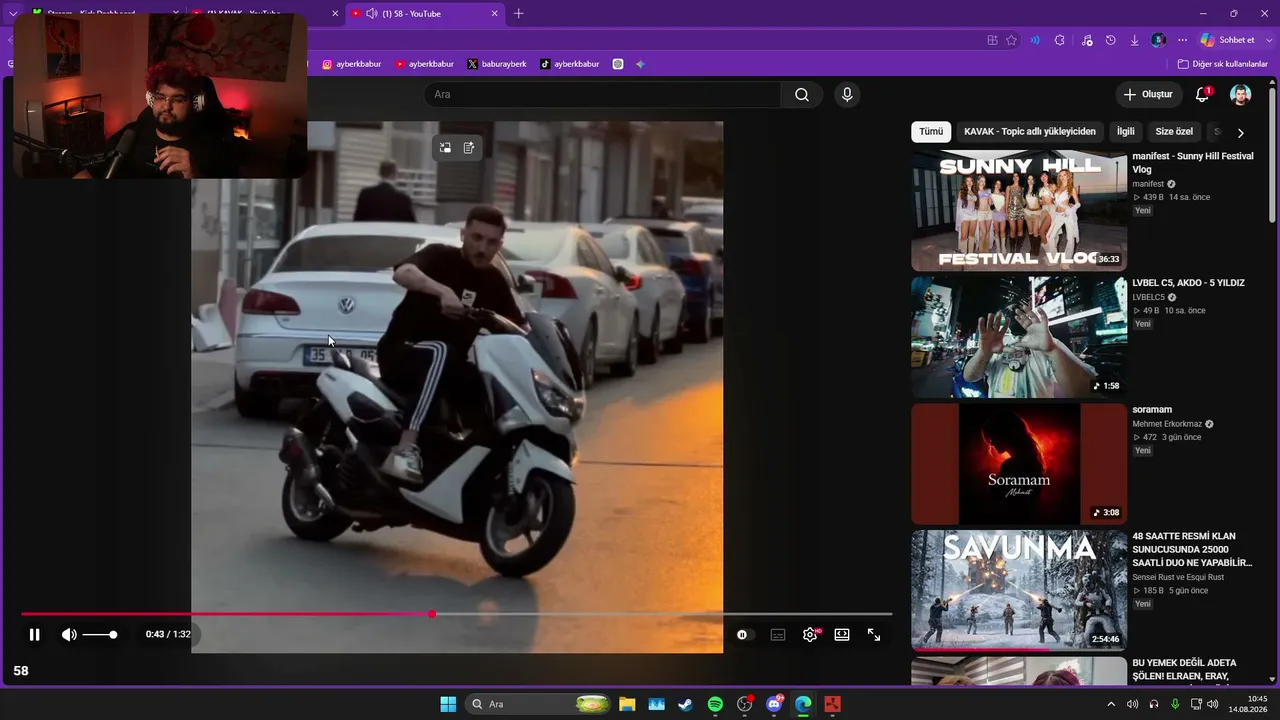
Task: Start voice search with the microphone
Action: (847, 95)
